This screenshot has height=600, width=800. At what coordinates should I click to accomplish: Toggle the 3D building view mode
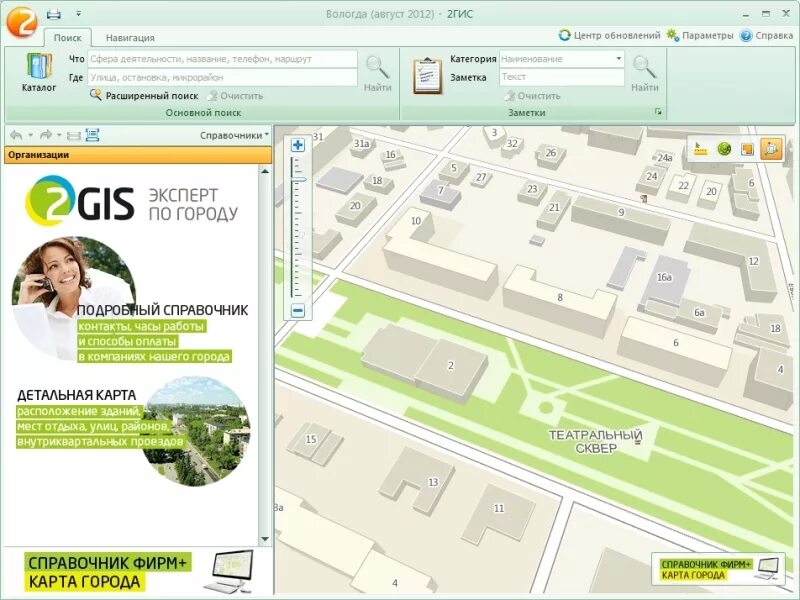[771, 149]
